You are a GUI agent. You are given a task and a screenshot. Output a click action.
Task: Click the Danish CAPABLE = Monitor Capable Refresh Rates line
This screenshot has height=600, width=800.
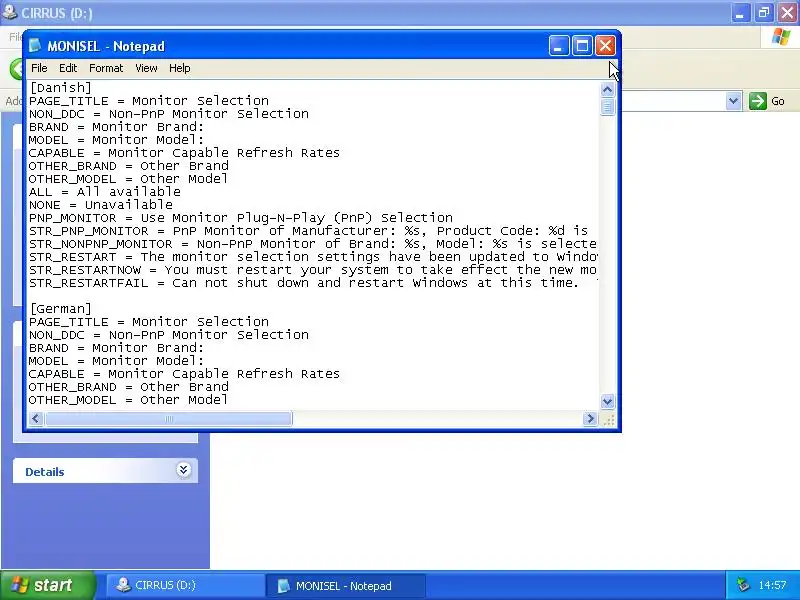tap(184, 153)
